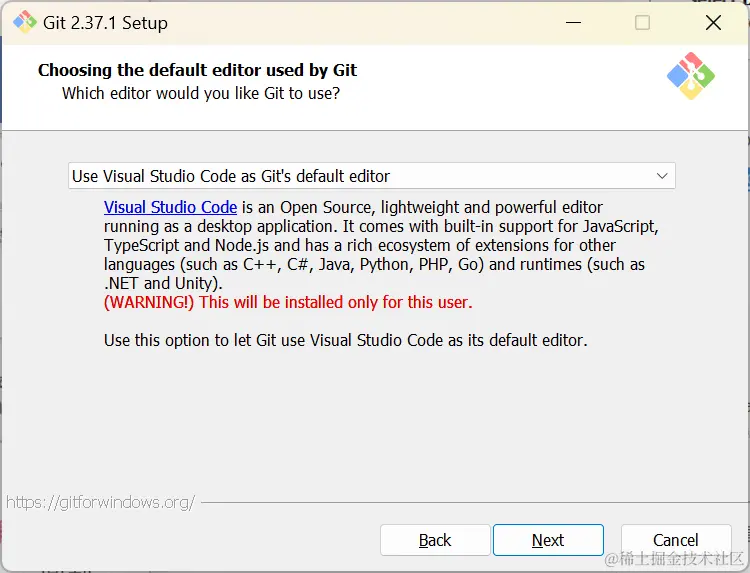Image resolution: width=750 pixels, height=573 pixels.
Task: Cancel the Git installation
Action: (x=675, y=540)
